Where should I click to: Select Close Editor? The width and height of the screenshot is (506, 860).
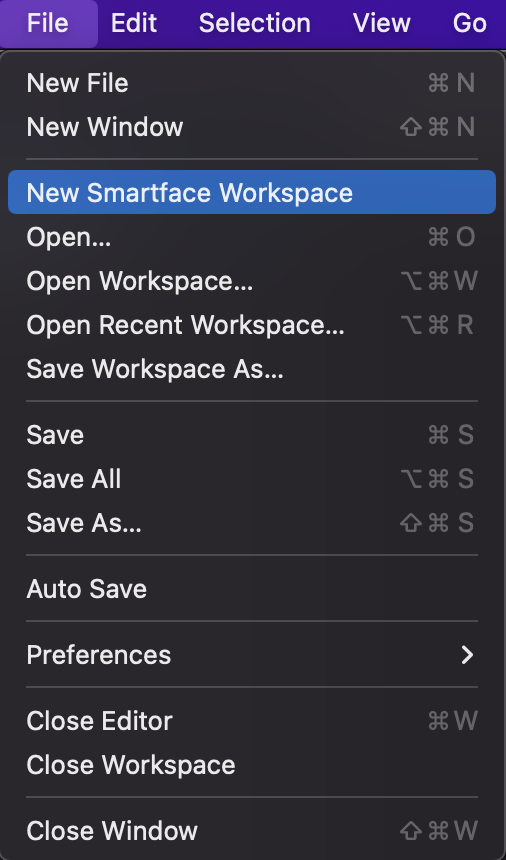(x=252, y=721)
